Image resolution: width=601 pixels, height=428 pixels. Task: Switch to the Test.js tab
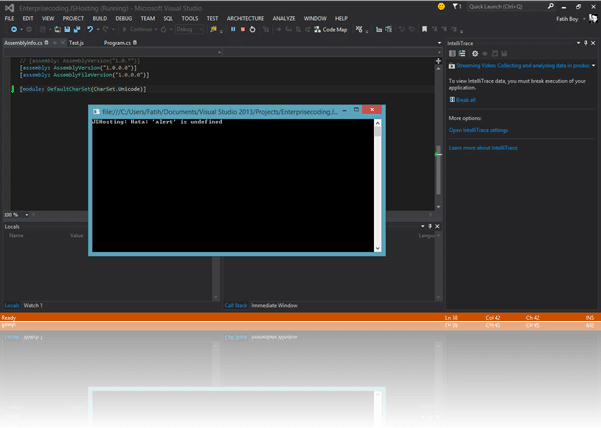[x=76, y=43]
